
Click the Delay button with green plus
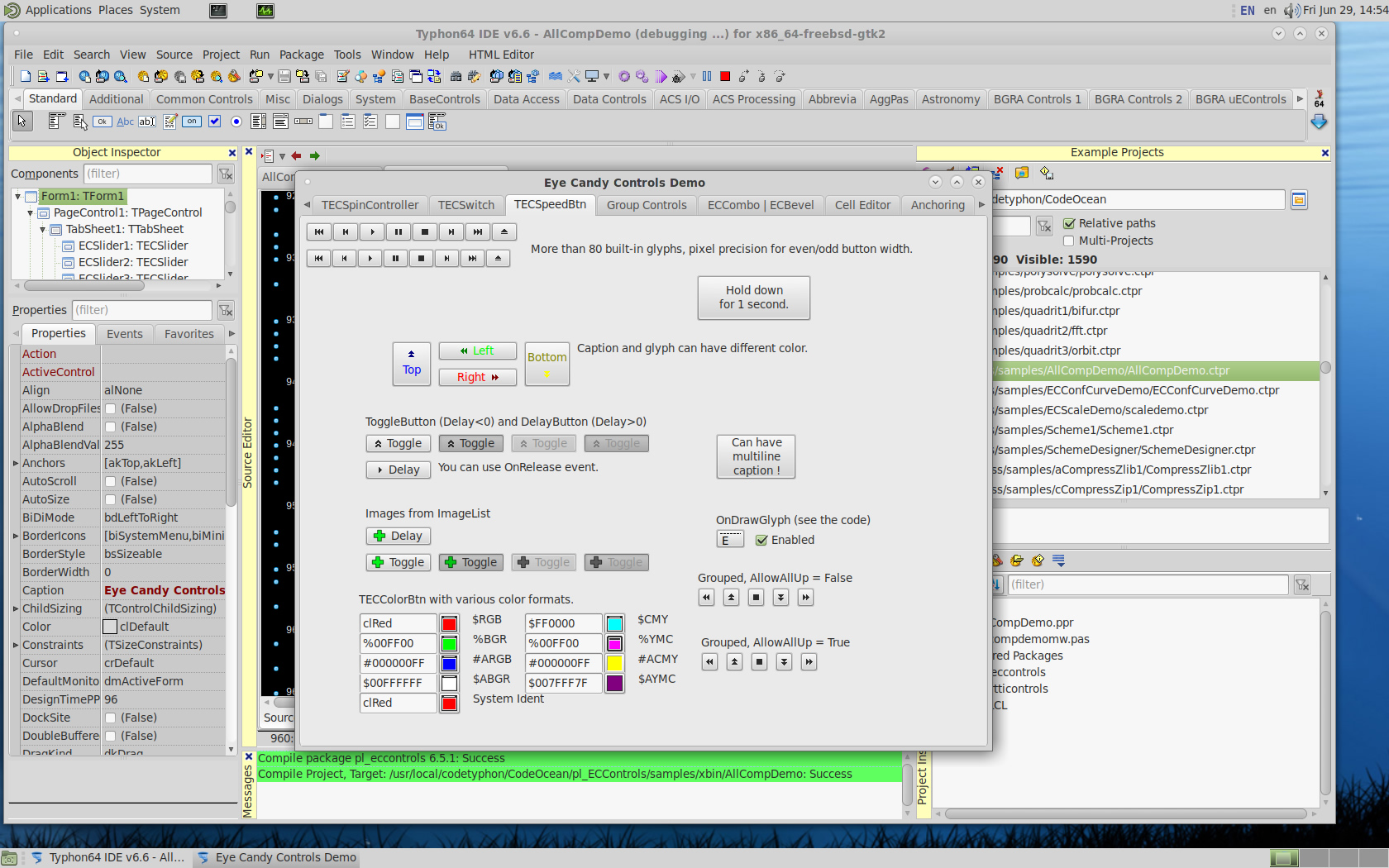pyautogui.click(x=399, y=536)
